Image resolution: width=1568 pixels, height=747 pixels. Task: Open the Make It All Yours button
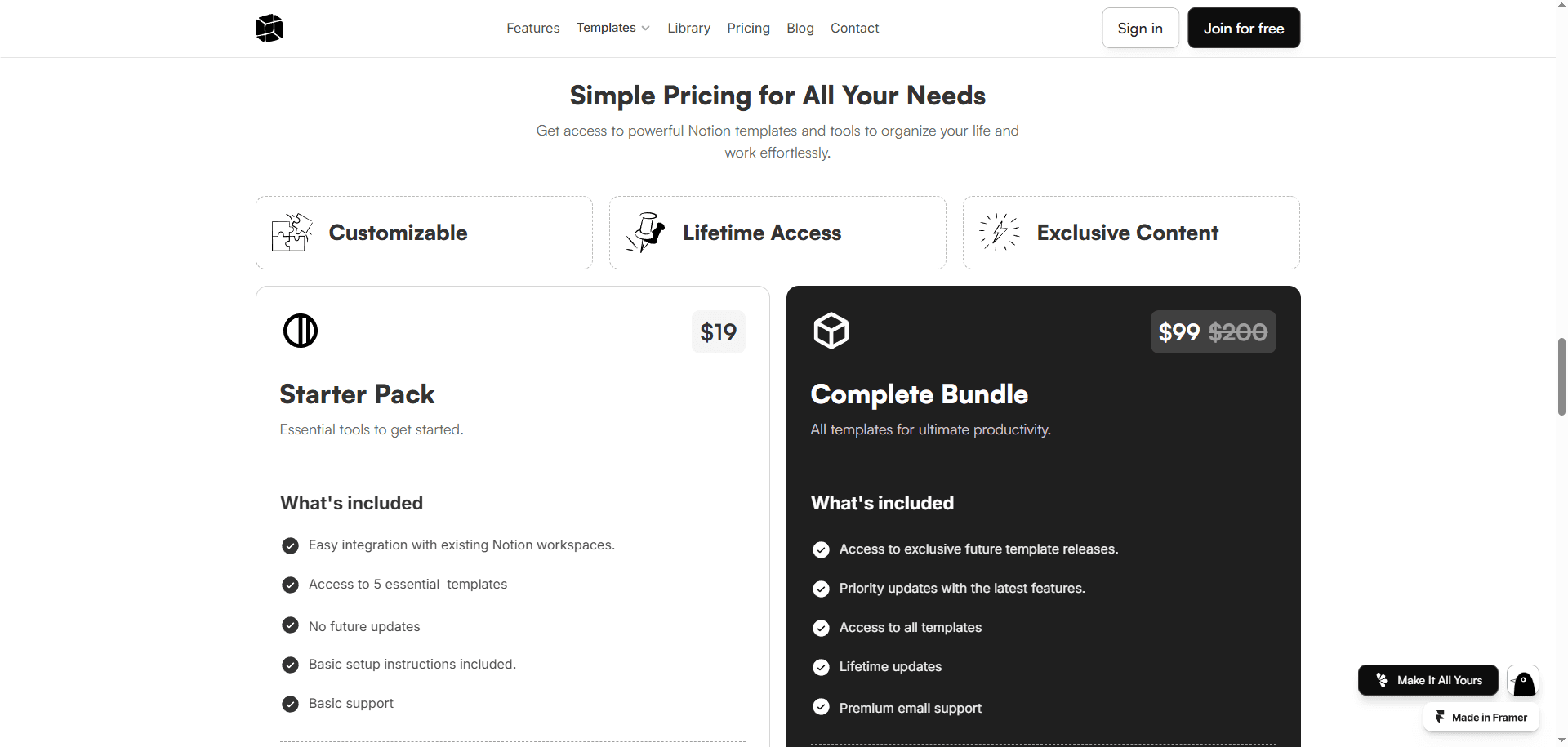point(1428,680)
